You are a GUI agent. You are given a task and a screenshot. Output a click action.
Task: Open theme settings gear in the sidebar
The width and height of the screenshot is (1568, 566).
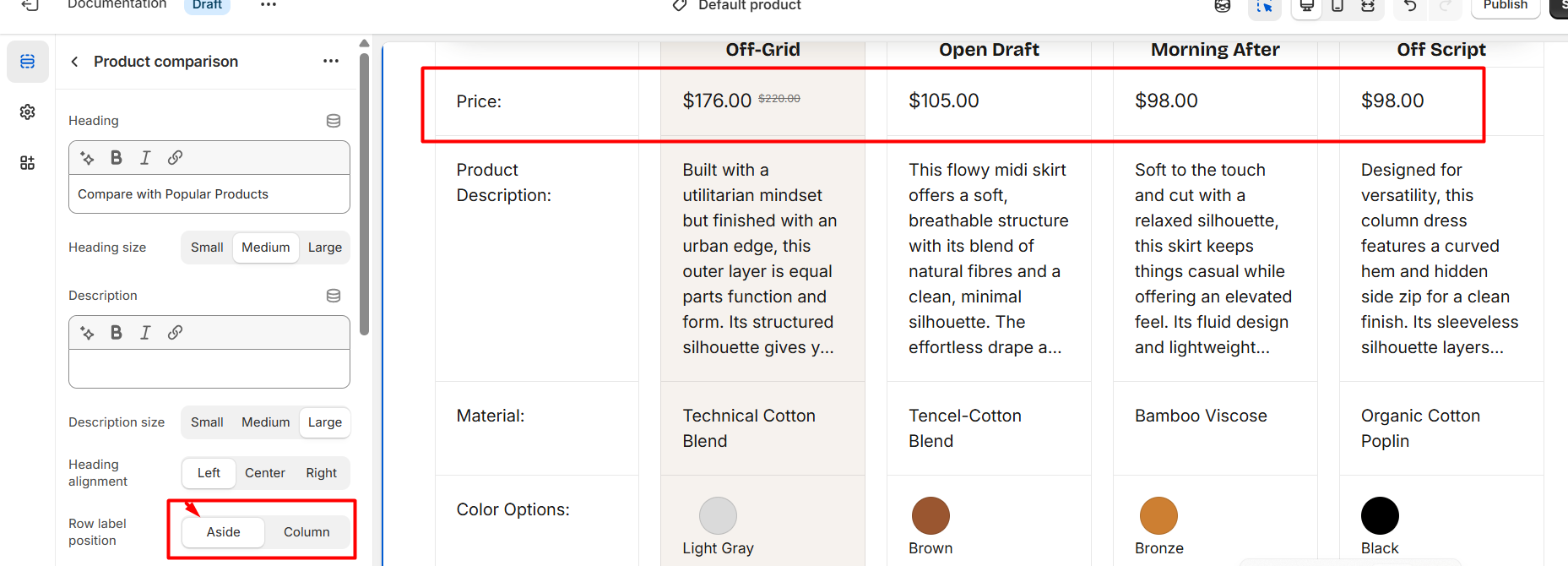coord(27,112)
